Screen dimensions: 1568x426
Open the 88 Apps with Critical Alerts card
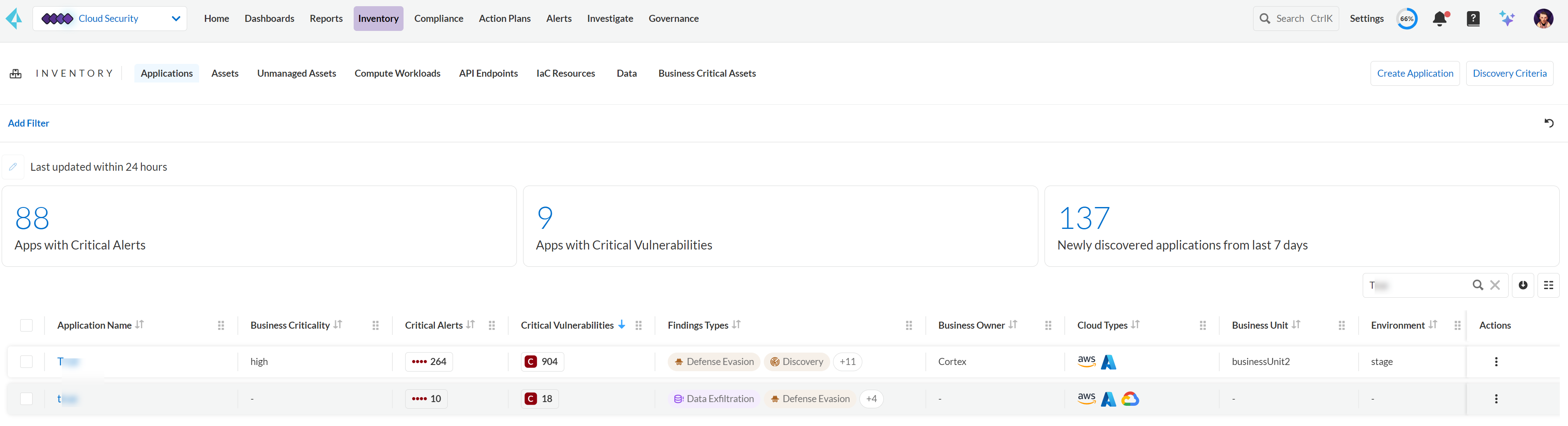pos(259,226)
